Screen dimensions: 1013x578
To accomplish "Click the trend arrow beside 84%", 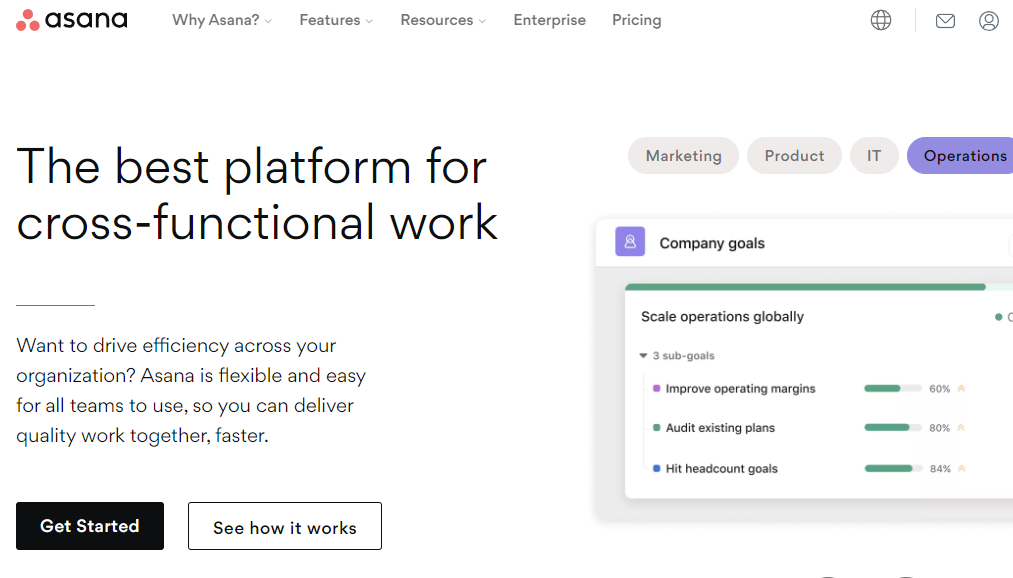I will click(x=961, y=468).
